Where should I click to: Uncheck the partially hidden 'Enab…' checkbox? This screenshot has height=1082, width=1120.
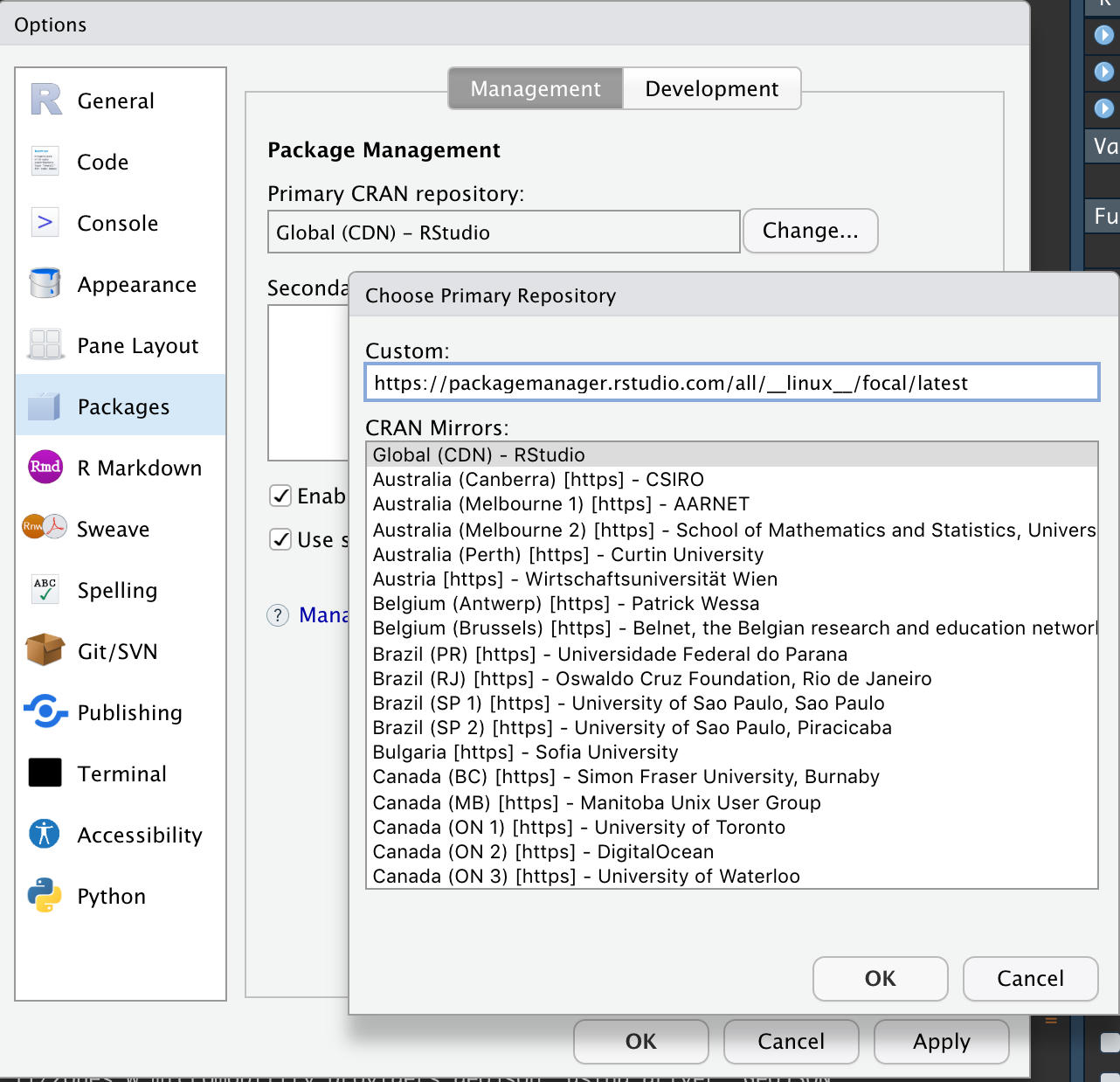(x=280, y=496)
